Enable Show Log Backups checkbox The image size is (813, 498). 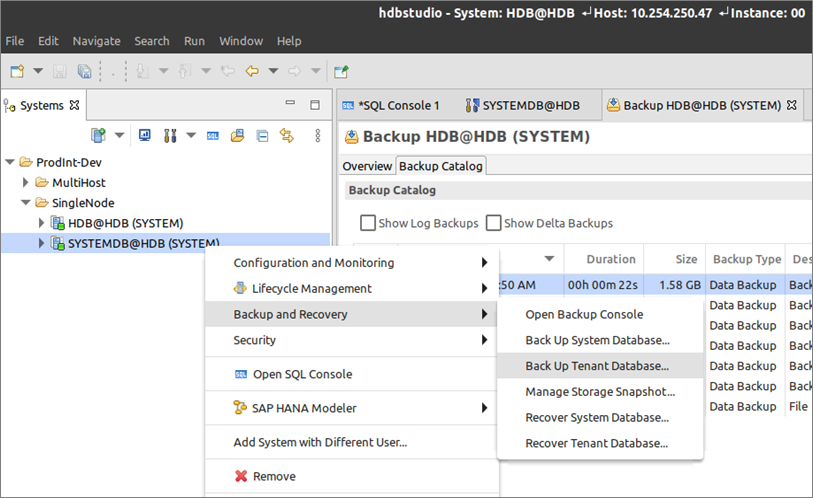click(x=368, y=223)
